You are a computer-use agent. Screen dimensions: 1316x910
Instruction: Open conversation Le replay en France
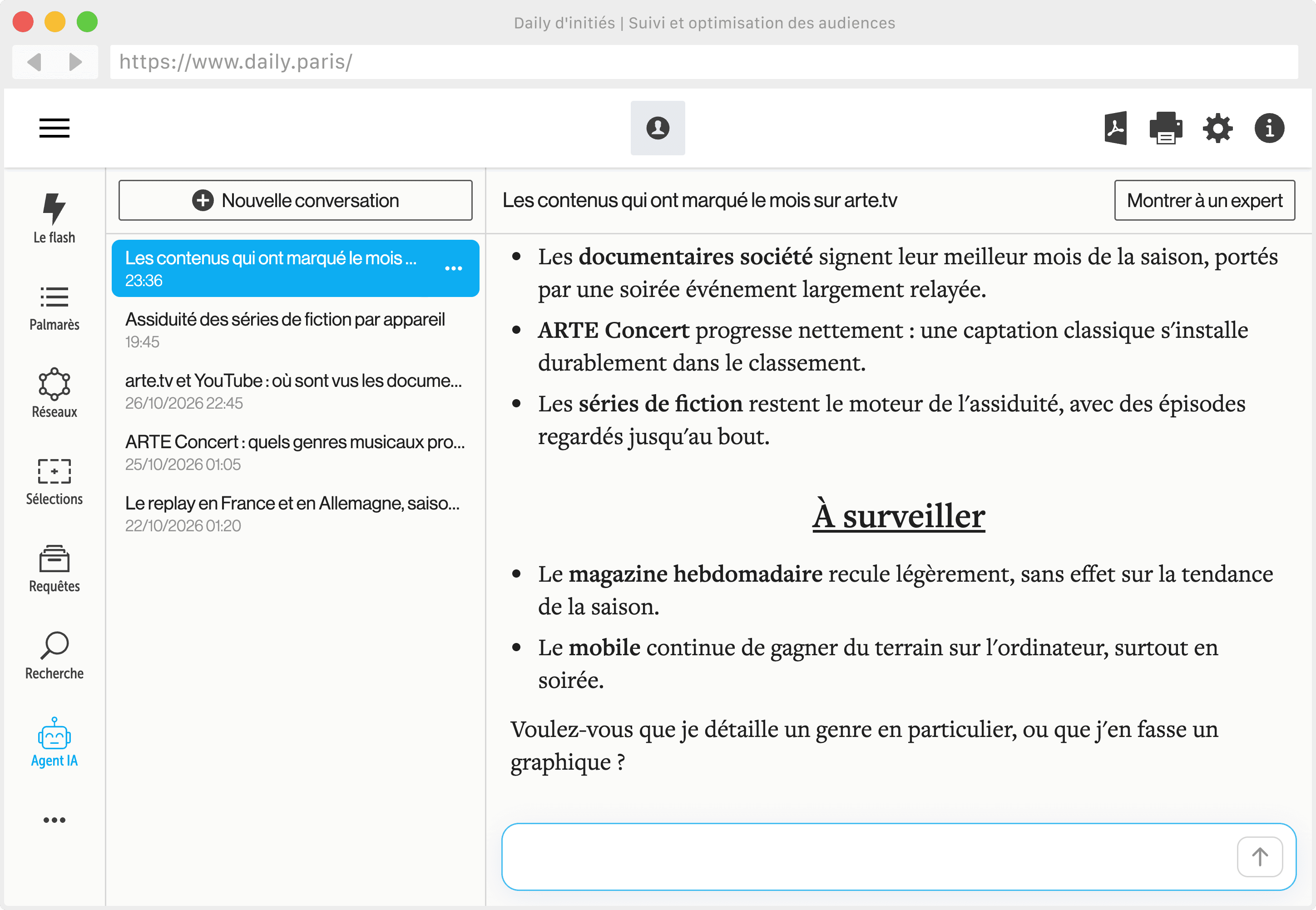point(295,514)
